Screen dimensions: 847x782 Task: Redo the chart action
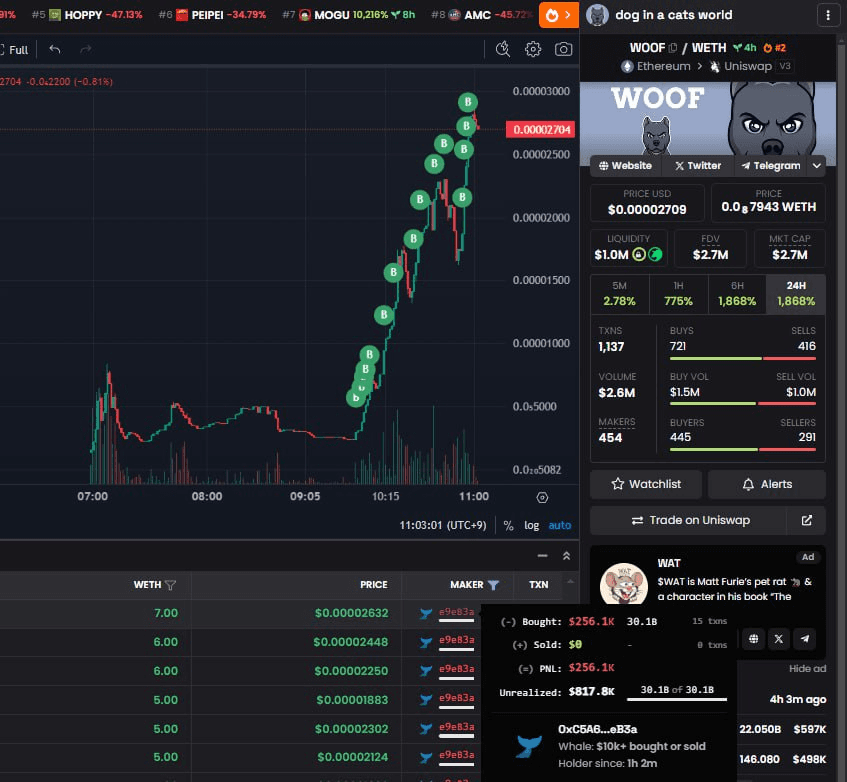coord(85,50)
